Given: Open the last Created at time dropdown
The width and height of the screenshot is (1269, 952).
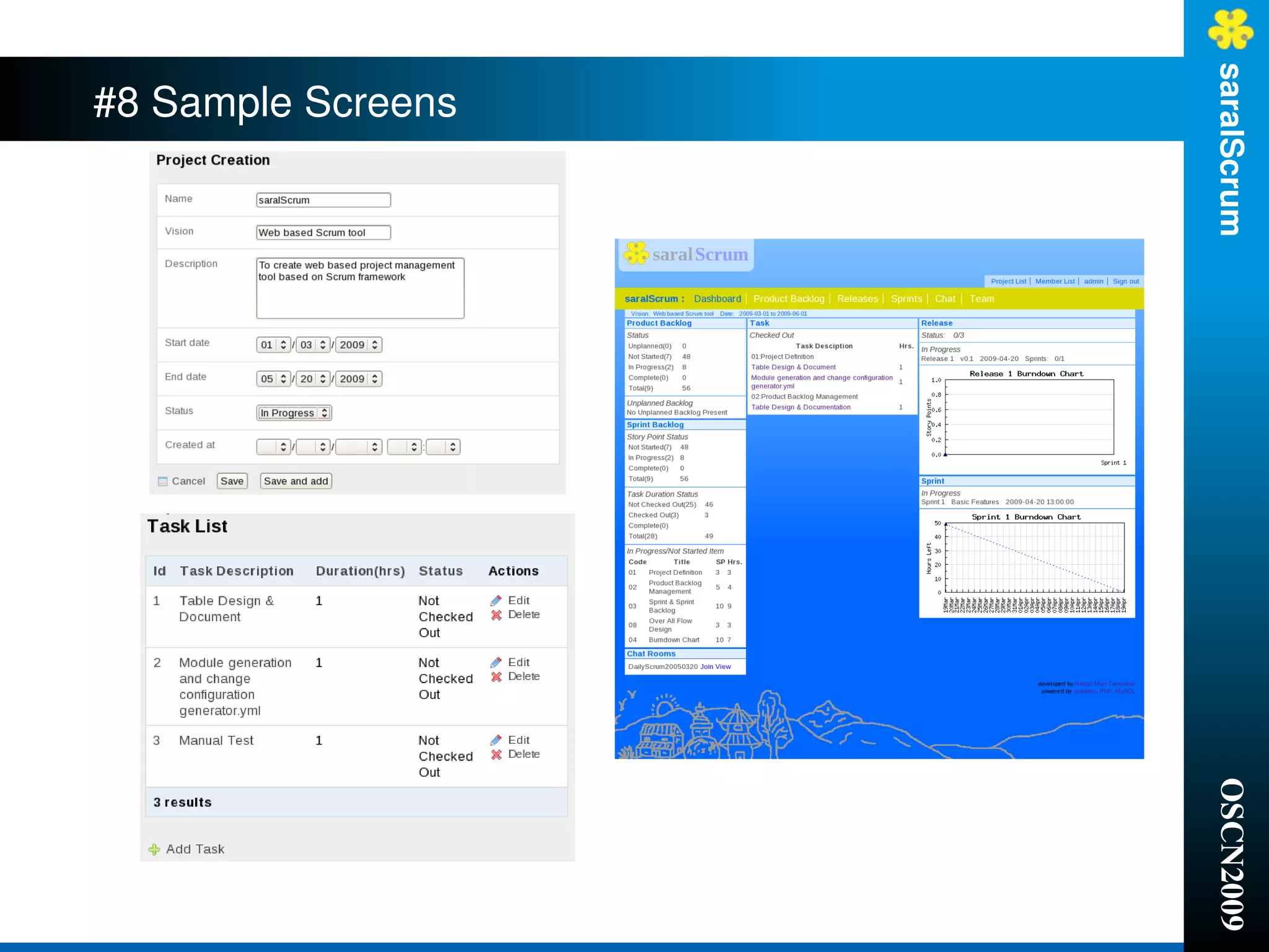Looking at the screenshot, I should pyautogui.click(x=444, y=447).
